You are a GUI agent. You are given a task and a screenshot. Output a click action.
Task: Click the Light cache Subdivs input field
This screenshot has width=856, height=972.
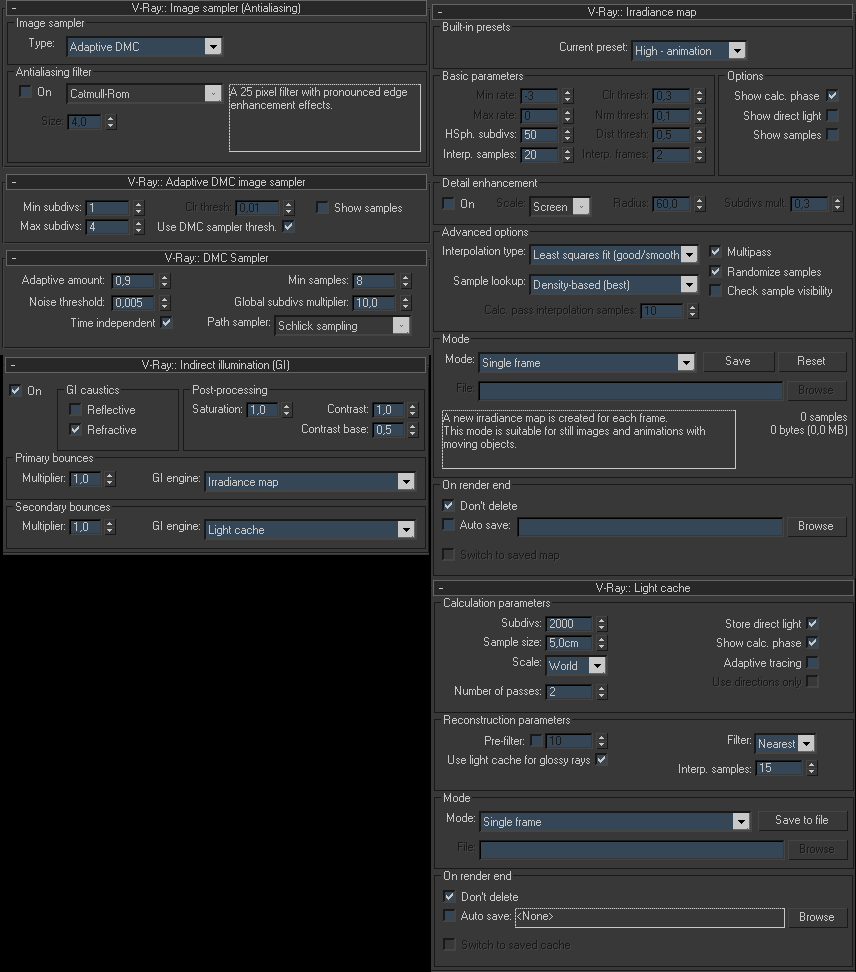569,624
